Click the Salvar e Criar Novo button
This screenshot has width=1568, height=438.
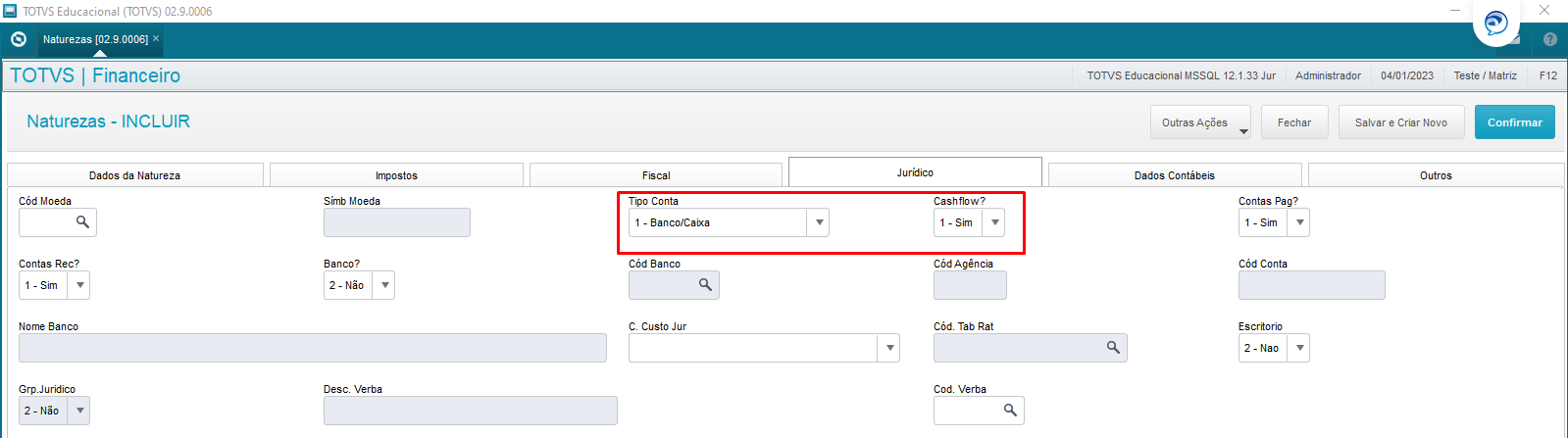[x=1401, y=122]
